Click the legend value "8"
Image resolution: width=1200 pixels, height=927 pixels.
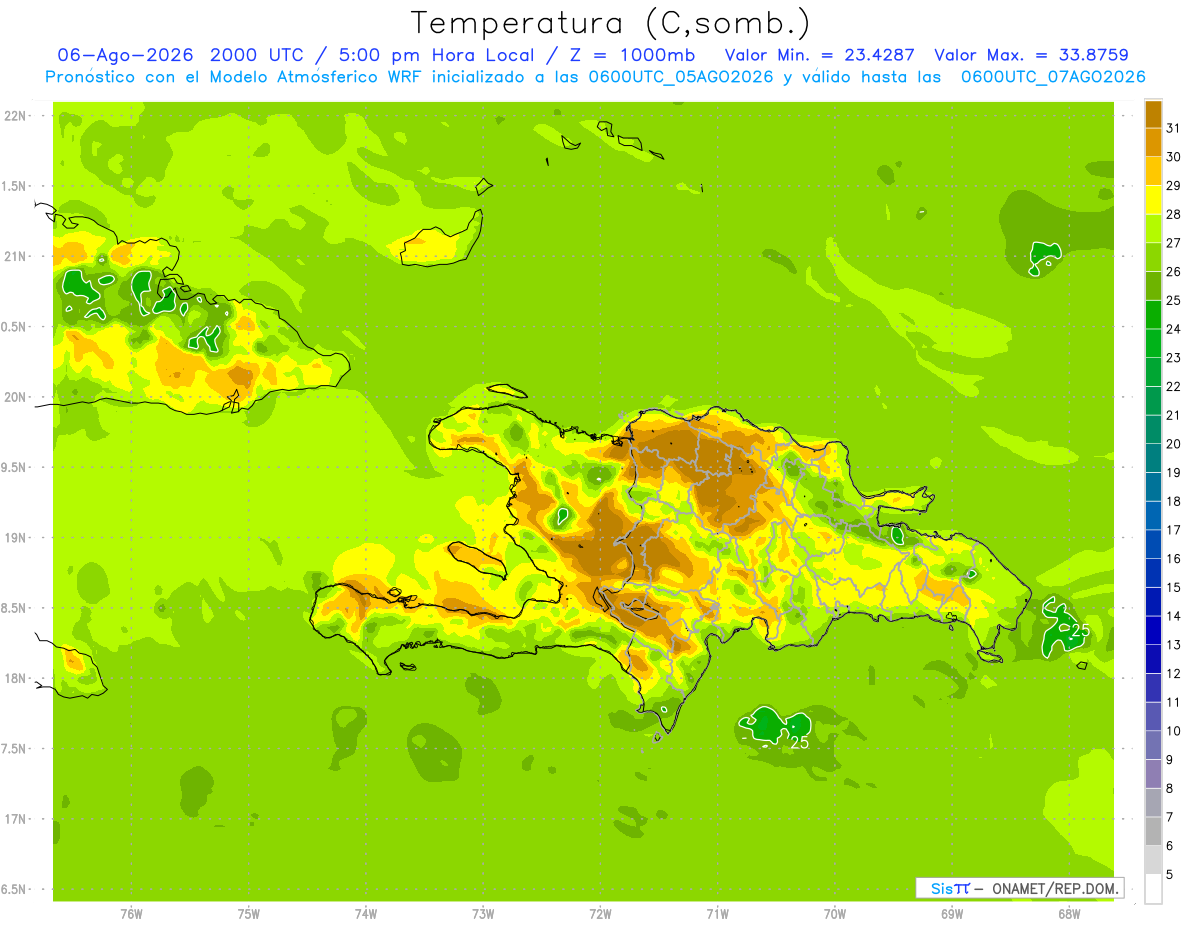[1170, 788]
